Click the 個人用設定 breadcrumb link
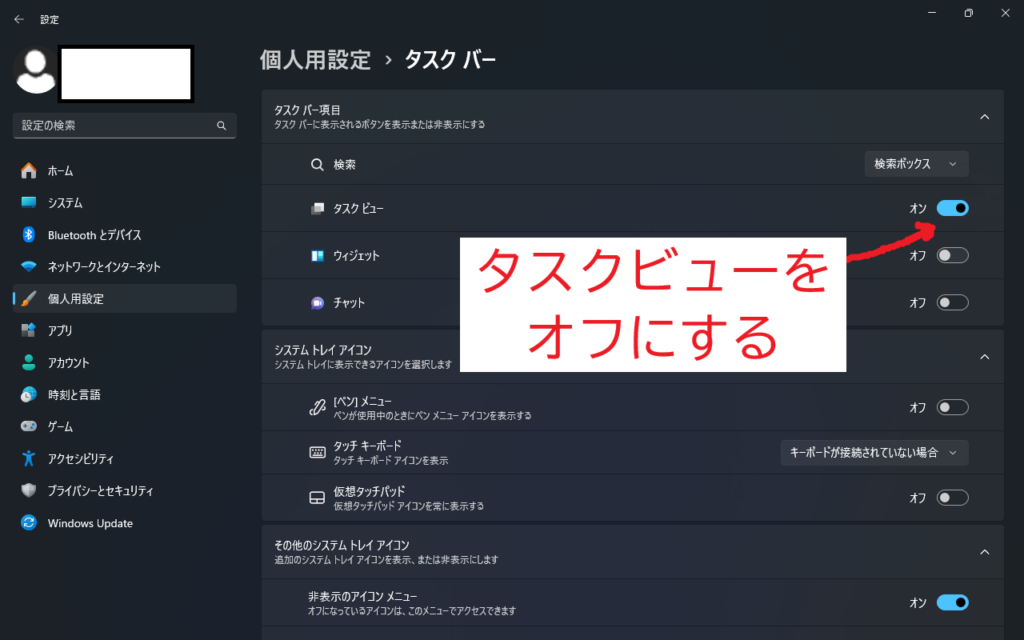 pos(315,60)
